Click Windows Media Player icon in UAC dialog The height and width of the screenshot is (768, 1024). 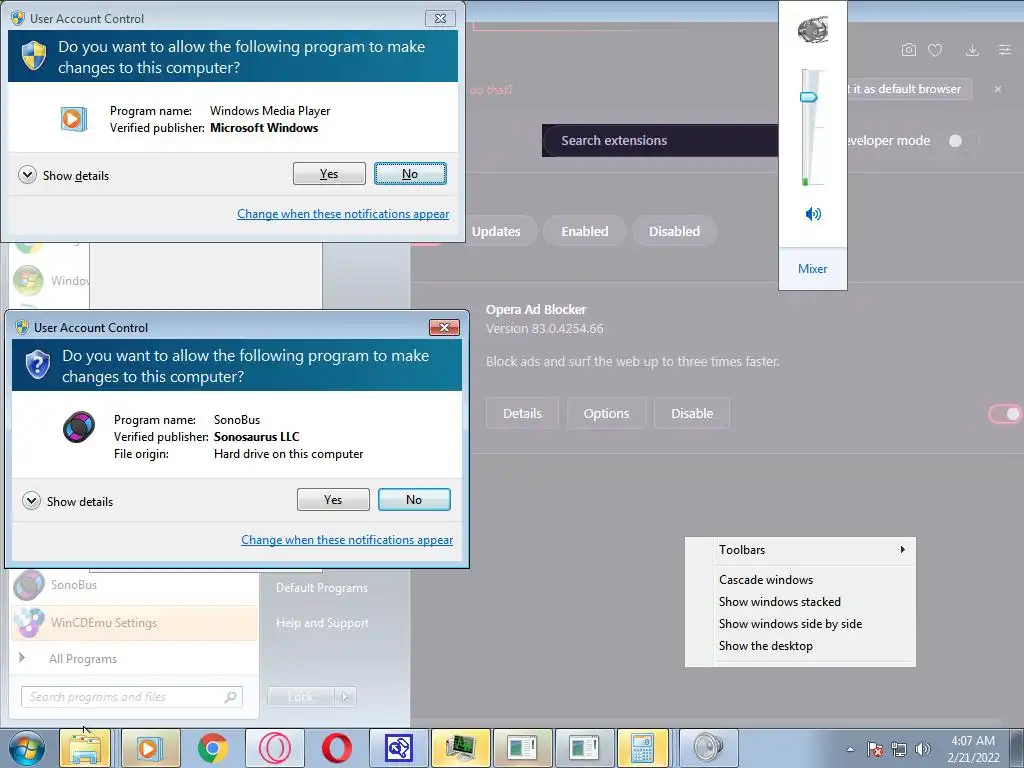(74, 119)
